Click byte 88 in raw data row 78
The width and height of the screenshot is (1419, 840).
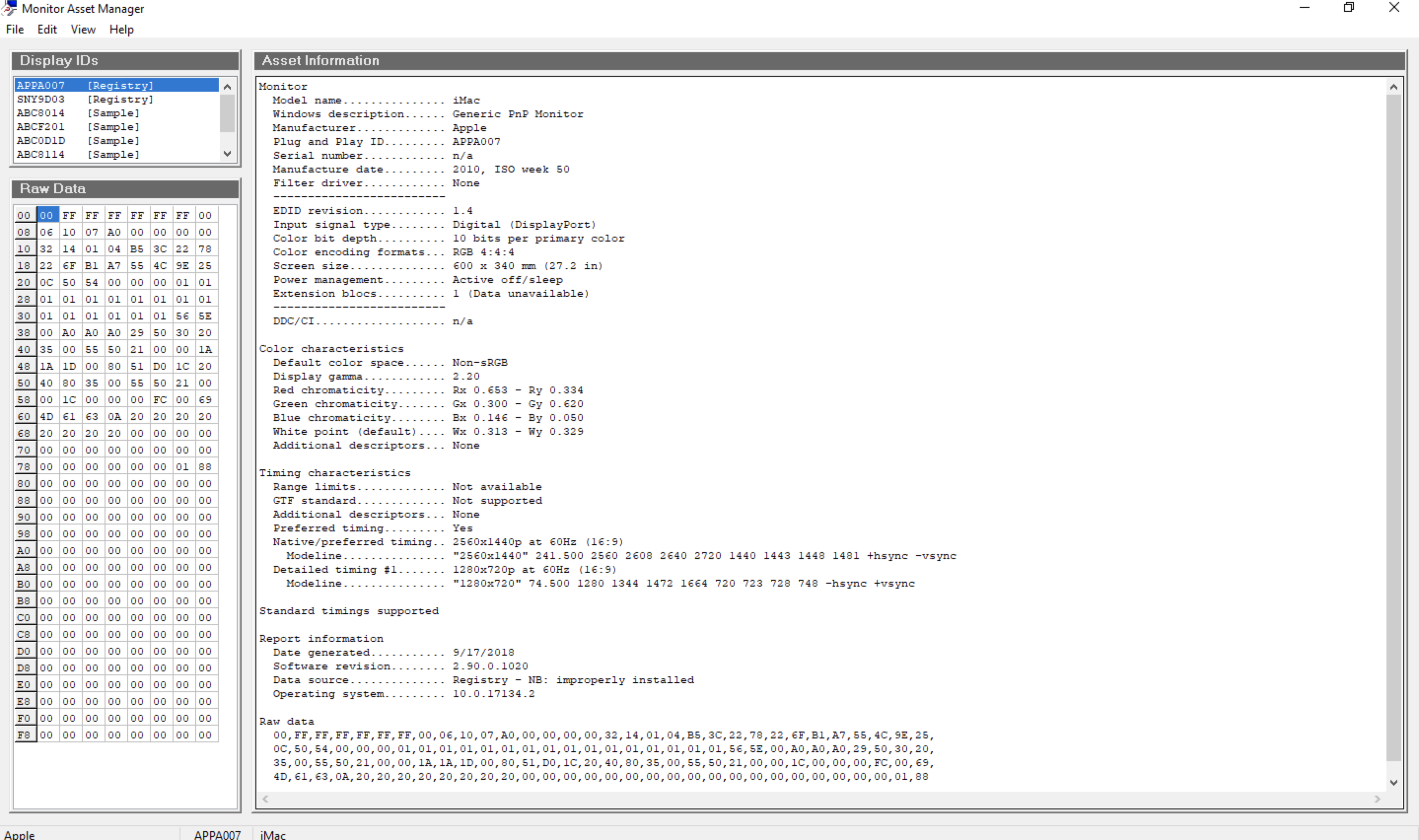[205, 467]
